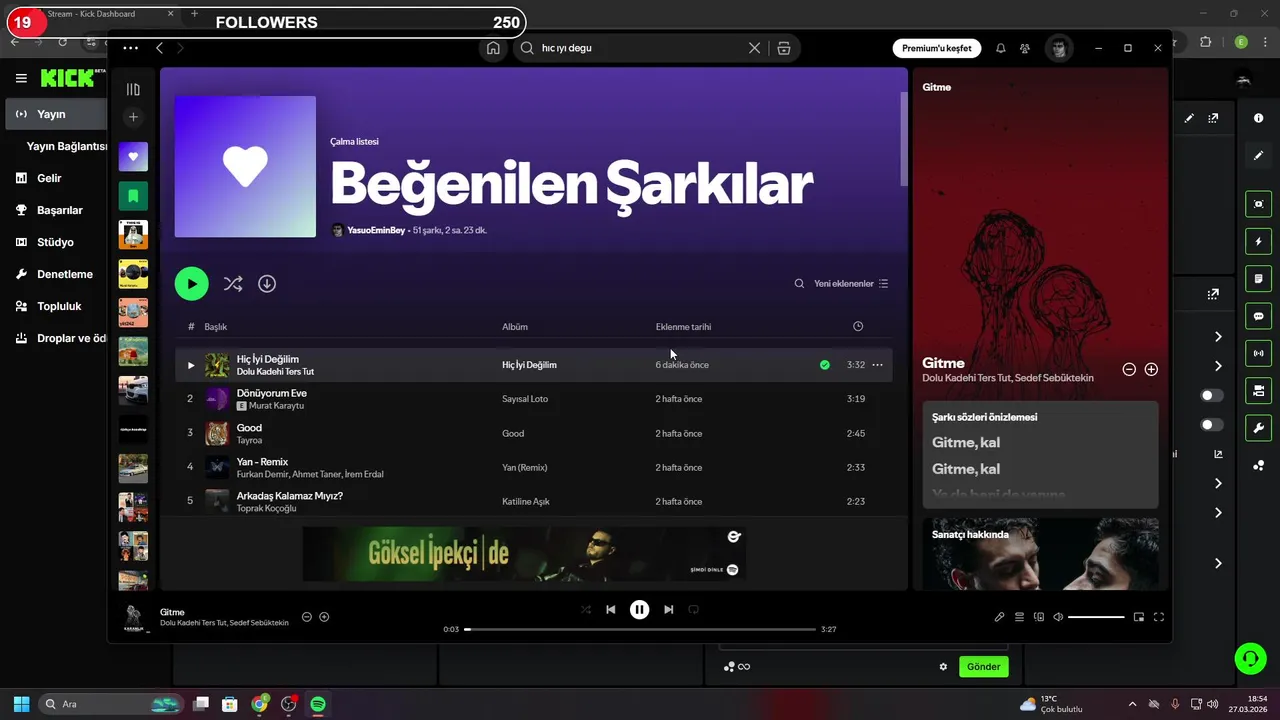
Task: Go to Spotify Home via house icon
Action: coord(493,48)
